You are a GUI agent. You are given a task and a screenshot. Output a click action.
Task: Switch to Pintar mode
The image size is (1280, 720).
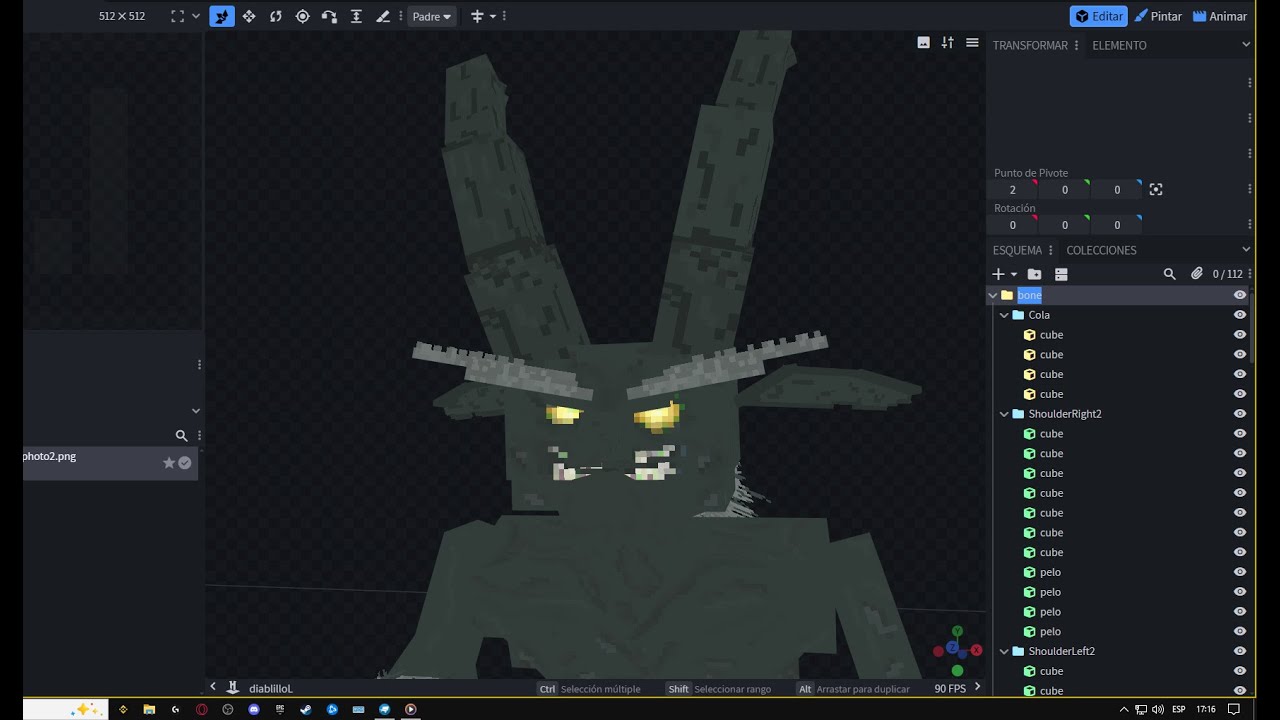pyautogui.click(x=1158, y=16)
